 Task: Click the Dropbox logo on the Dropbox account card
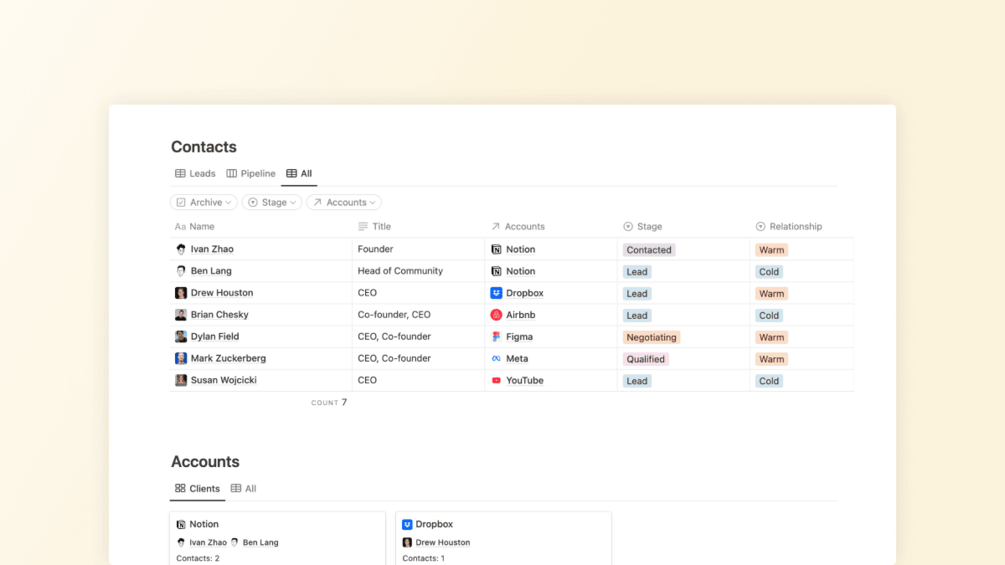tap(407, 524)
